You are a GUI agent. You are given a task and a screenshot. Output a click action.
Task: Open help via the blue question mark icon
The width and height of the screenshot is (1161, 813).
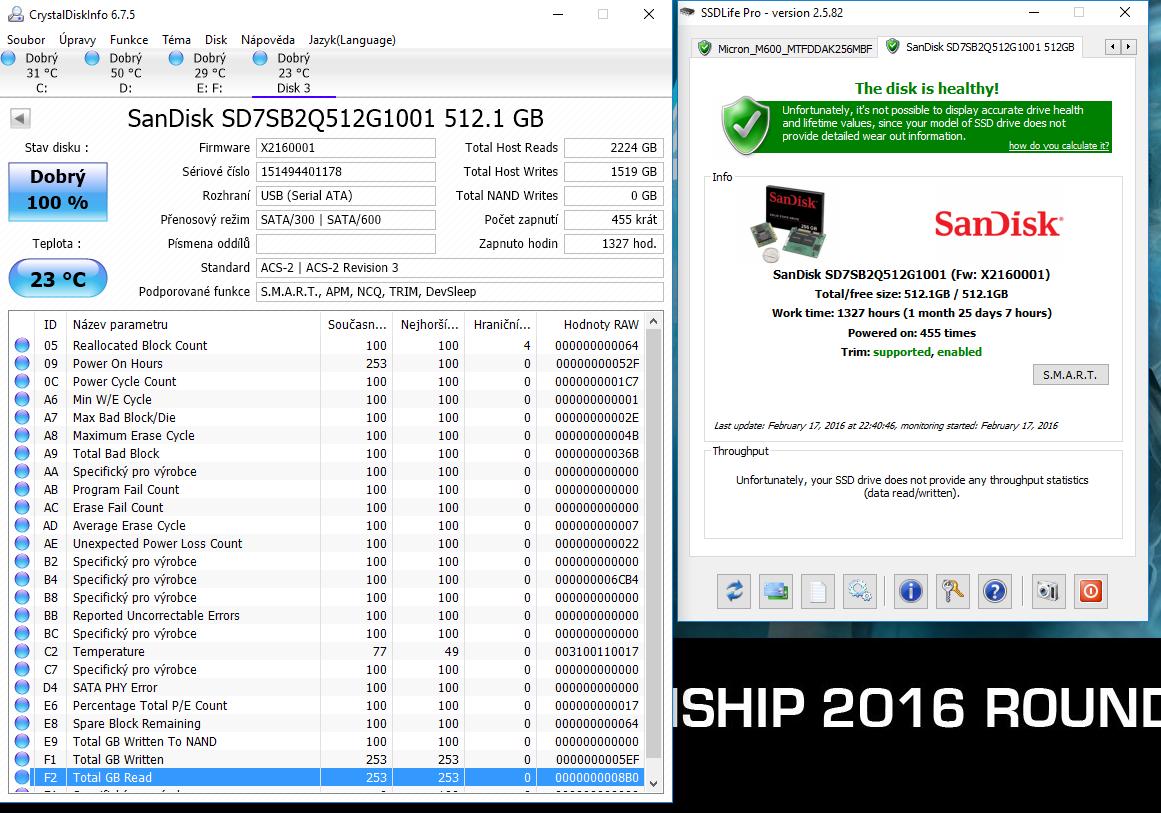click(994, 592)
